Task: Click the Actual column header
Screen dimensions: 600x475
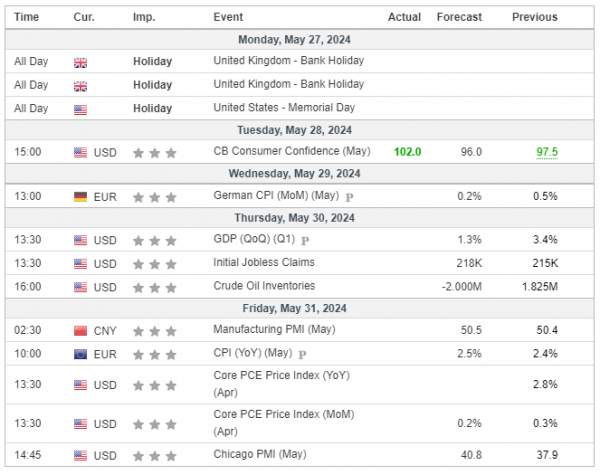Action: tap(404, 17)
